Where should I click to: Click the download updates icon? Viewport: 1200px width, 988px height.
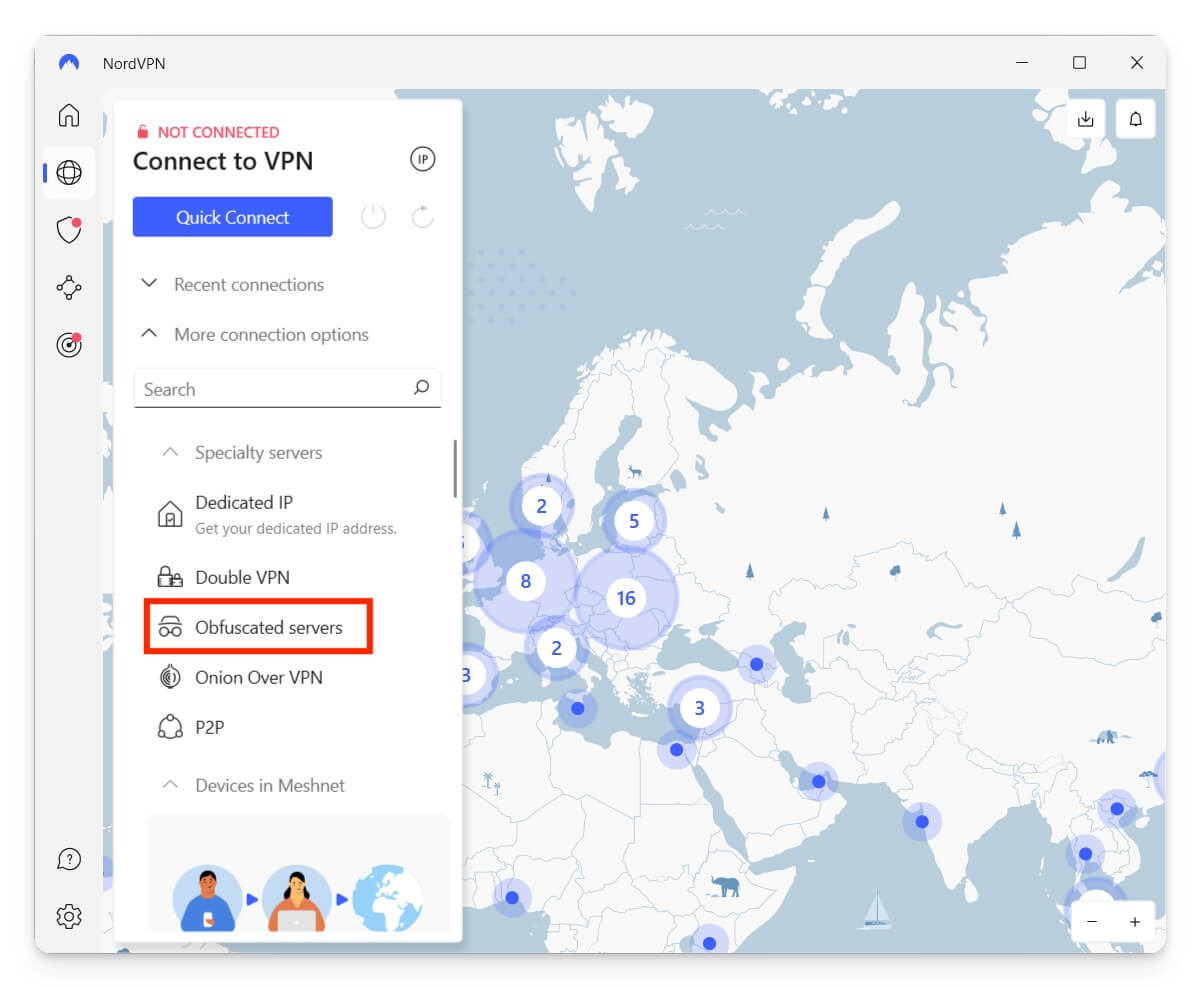[1086, 119]
